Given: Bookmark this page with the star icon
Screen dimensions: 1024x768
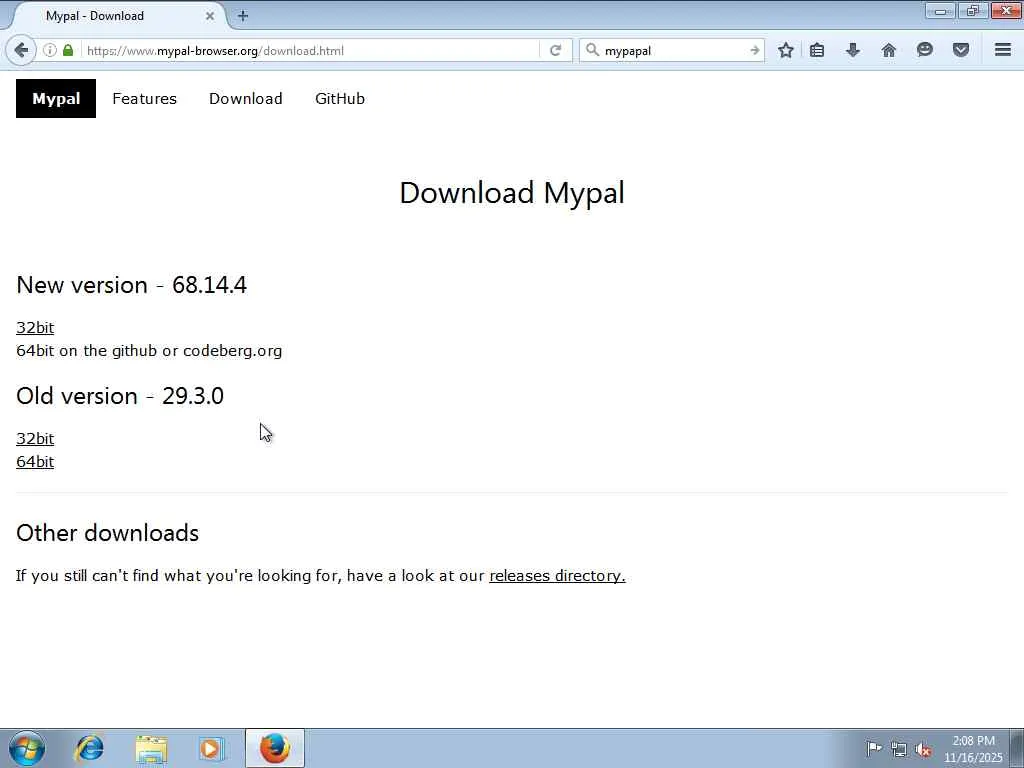Looking at the screenshot, I should point(786,50).
